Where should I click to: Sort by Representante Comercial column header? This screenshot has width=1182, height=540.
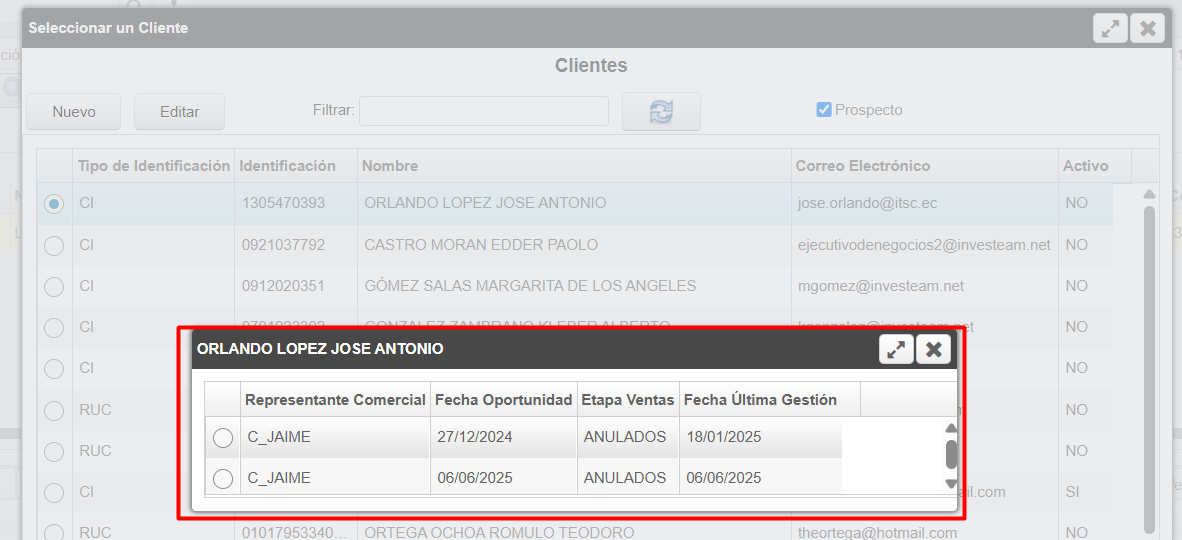[x=335, y=400]
